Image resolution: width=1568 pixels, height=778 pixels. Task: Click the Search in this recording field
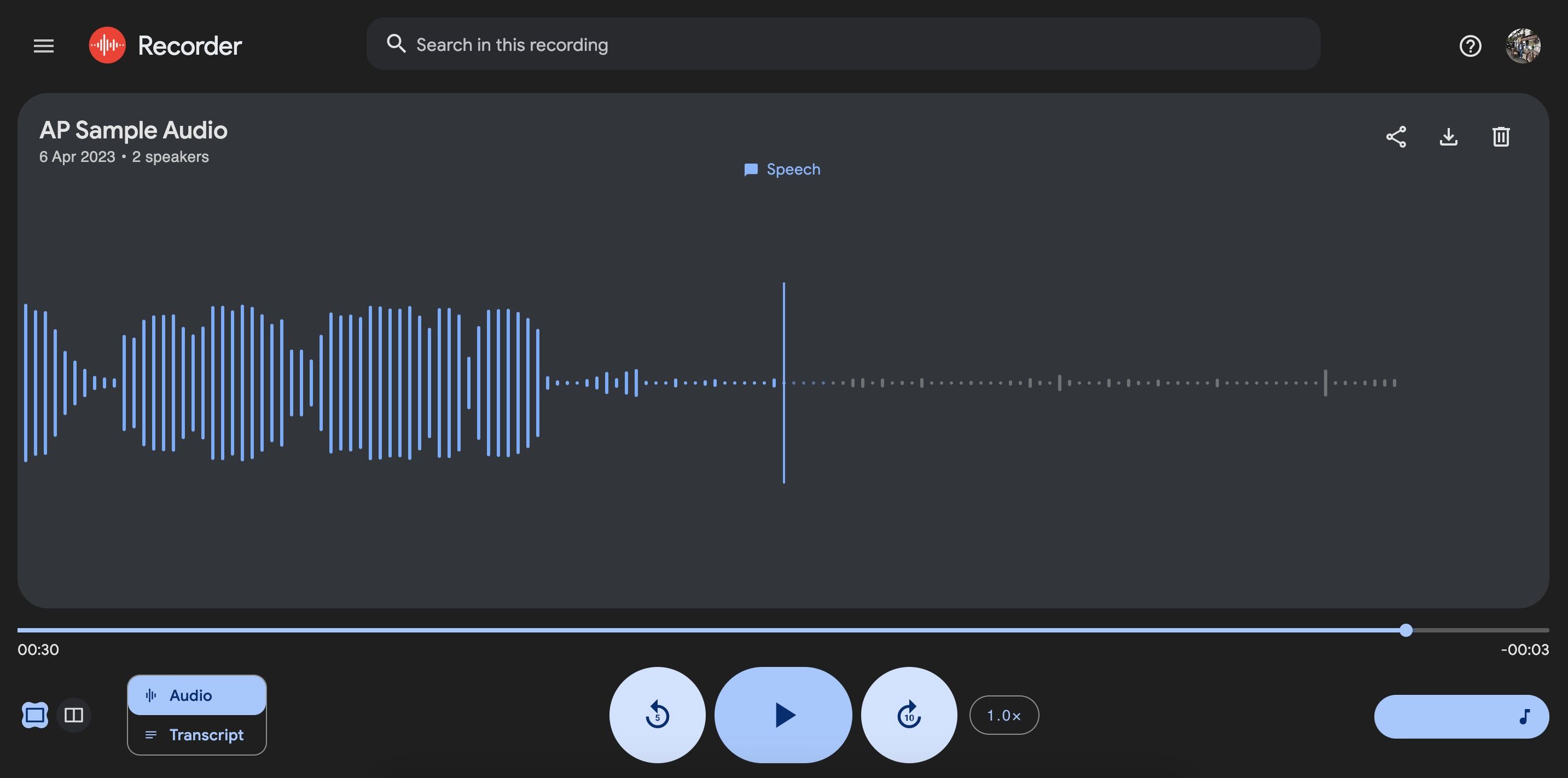point(730,44)
